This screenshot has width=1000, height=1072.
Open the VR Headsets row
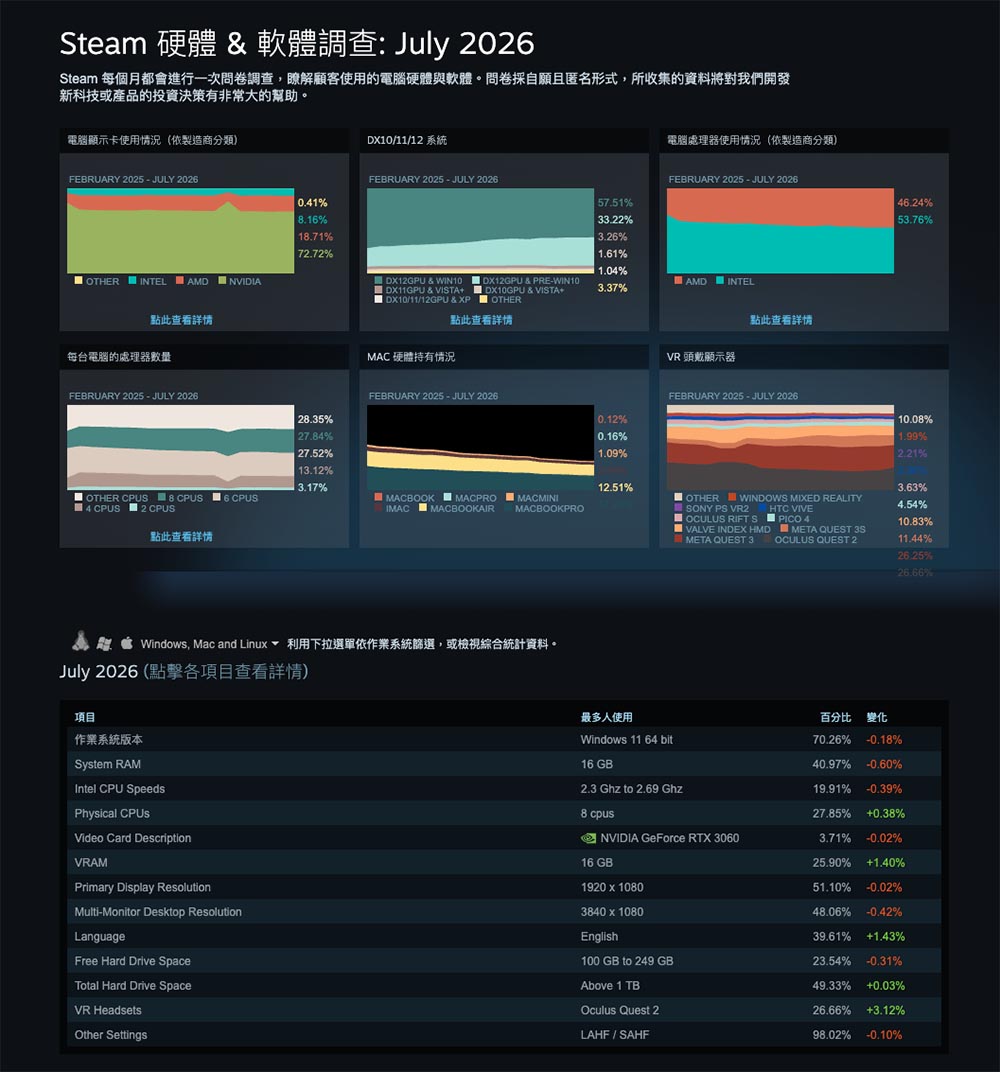pyautogui.click(x=504, y=1010)
